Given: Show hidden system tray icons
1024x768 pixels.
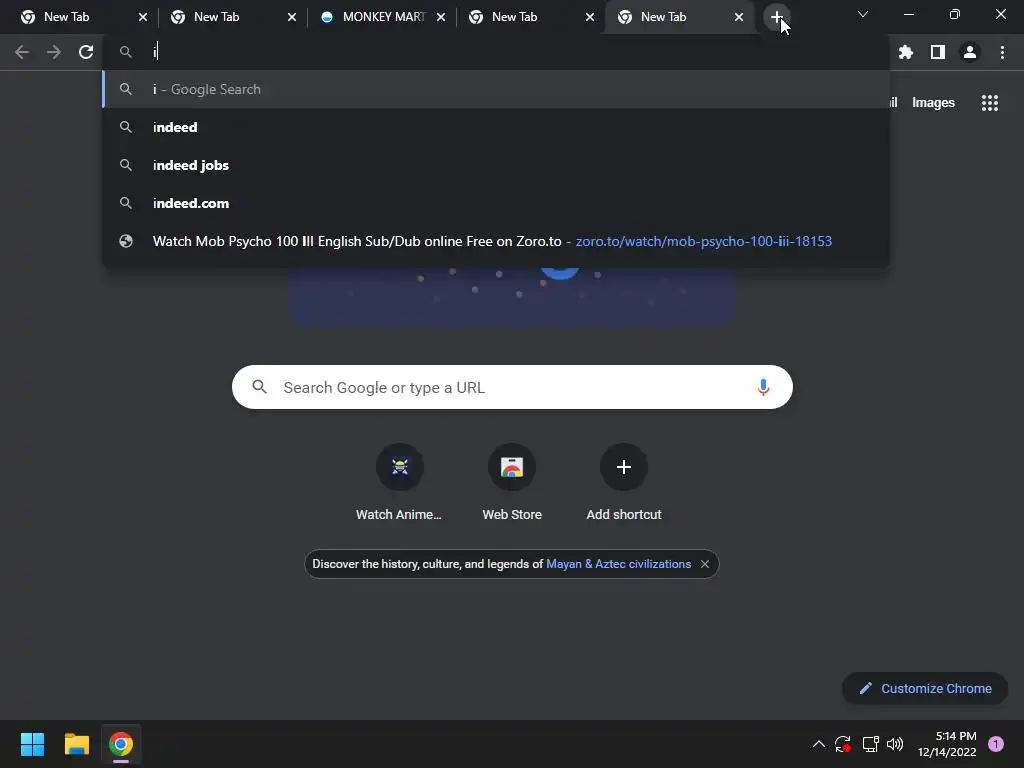Looking at the screenshot, I should click(818, 744).
